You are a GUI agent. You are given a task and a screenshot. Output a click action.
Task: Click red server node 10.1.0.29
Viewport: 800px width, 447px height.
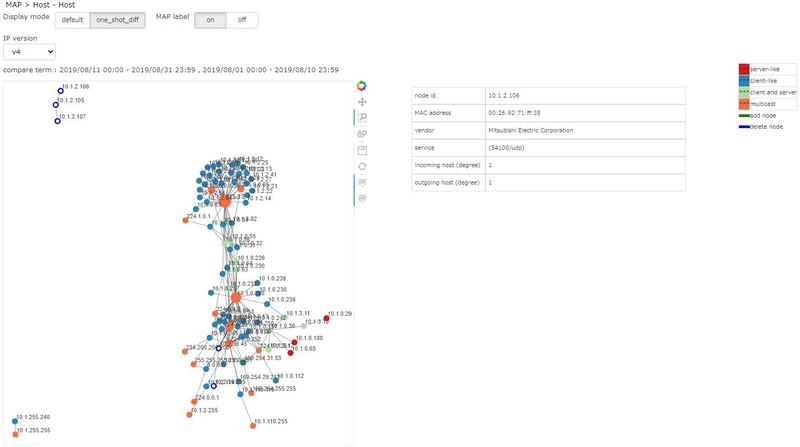click(327, 318)
